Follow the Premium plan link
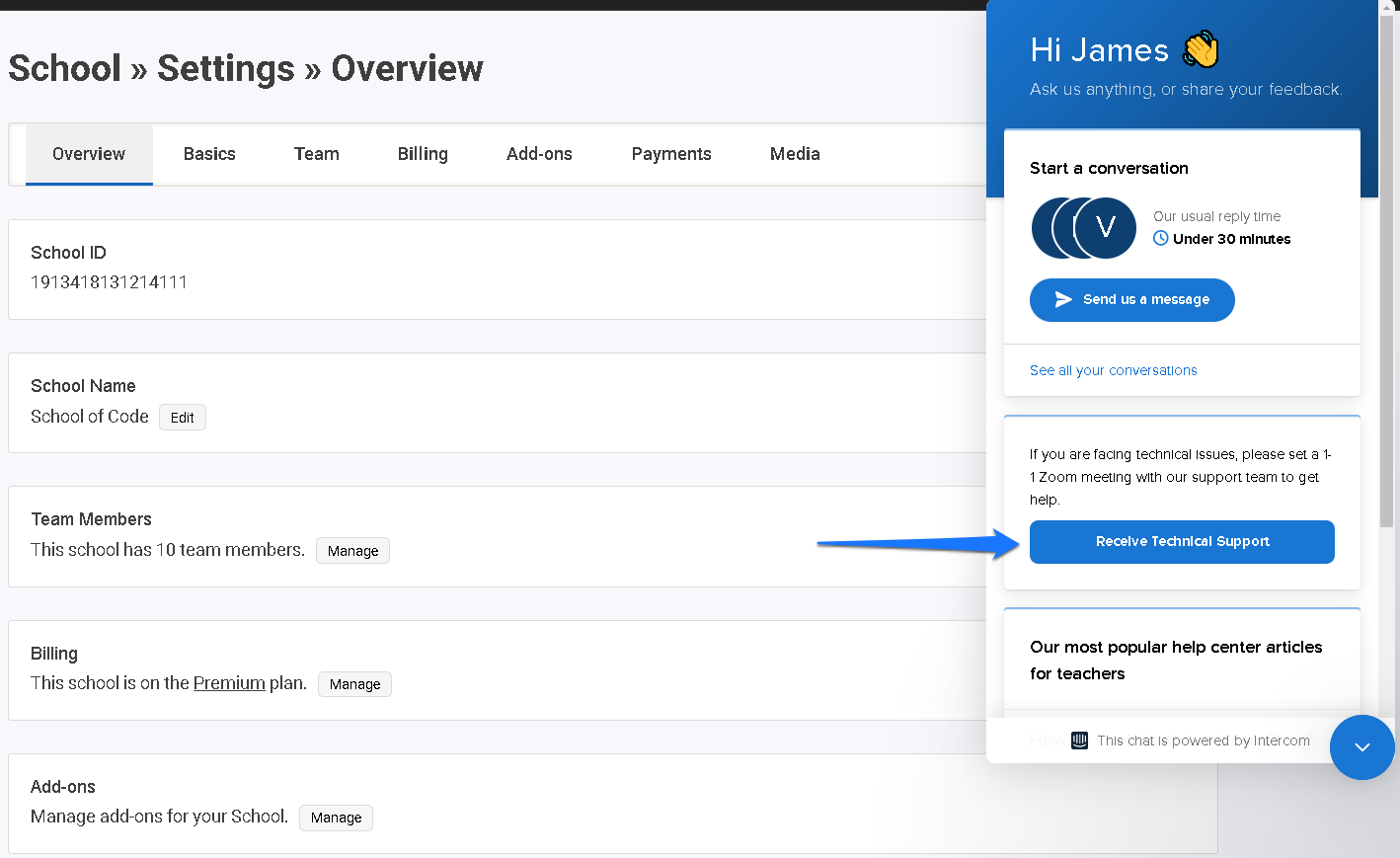Viewport: 1400px width, 858px height. point(229,683)
